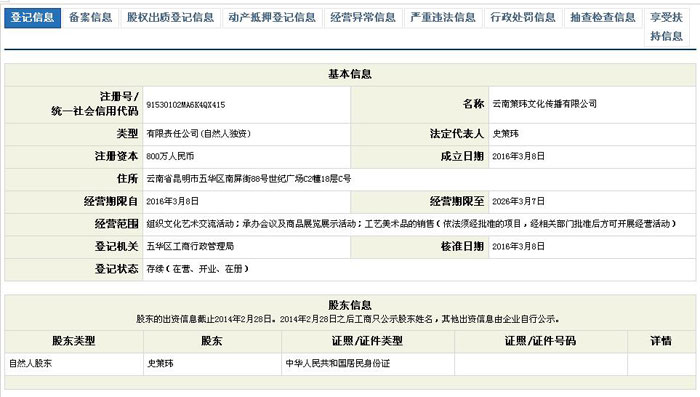This screenshot has height=397, width=700.
Task: Click the 中华人民共和国居民身份证 cell
Action: point(338,364)
